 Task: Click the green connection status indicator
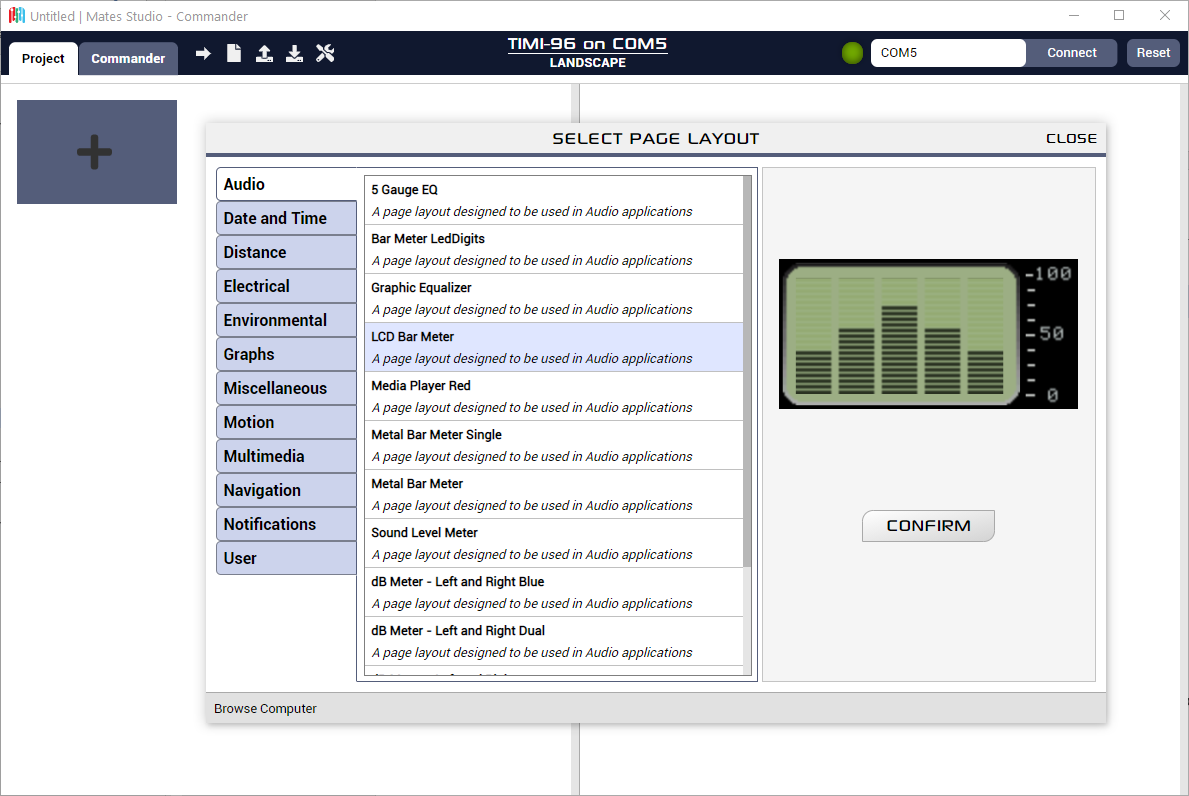(852, 53)
